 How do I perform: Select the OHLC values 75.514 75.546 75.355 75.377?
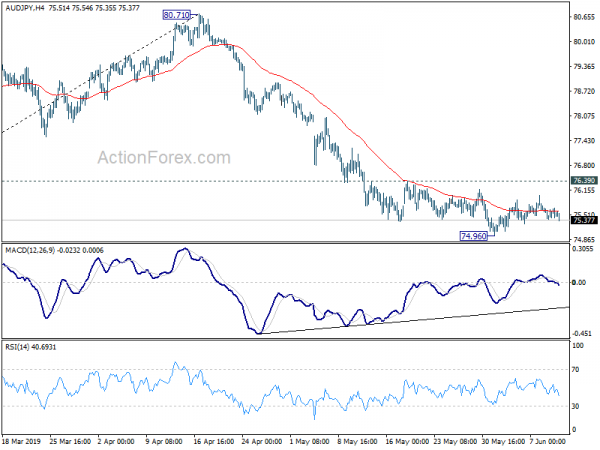(94, 7)
